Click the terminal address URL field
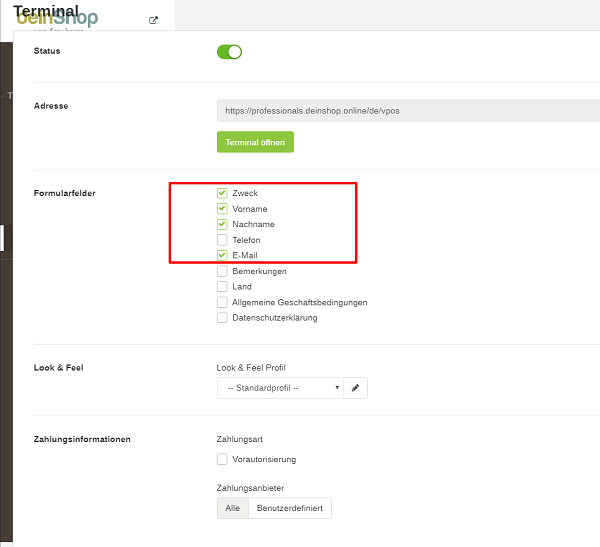The image size is (600, 547). [408, 111]
